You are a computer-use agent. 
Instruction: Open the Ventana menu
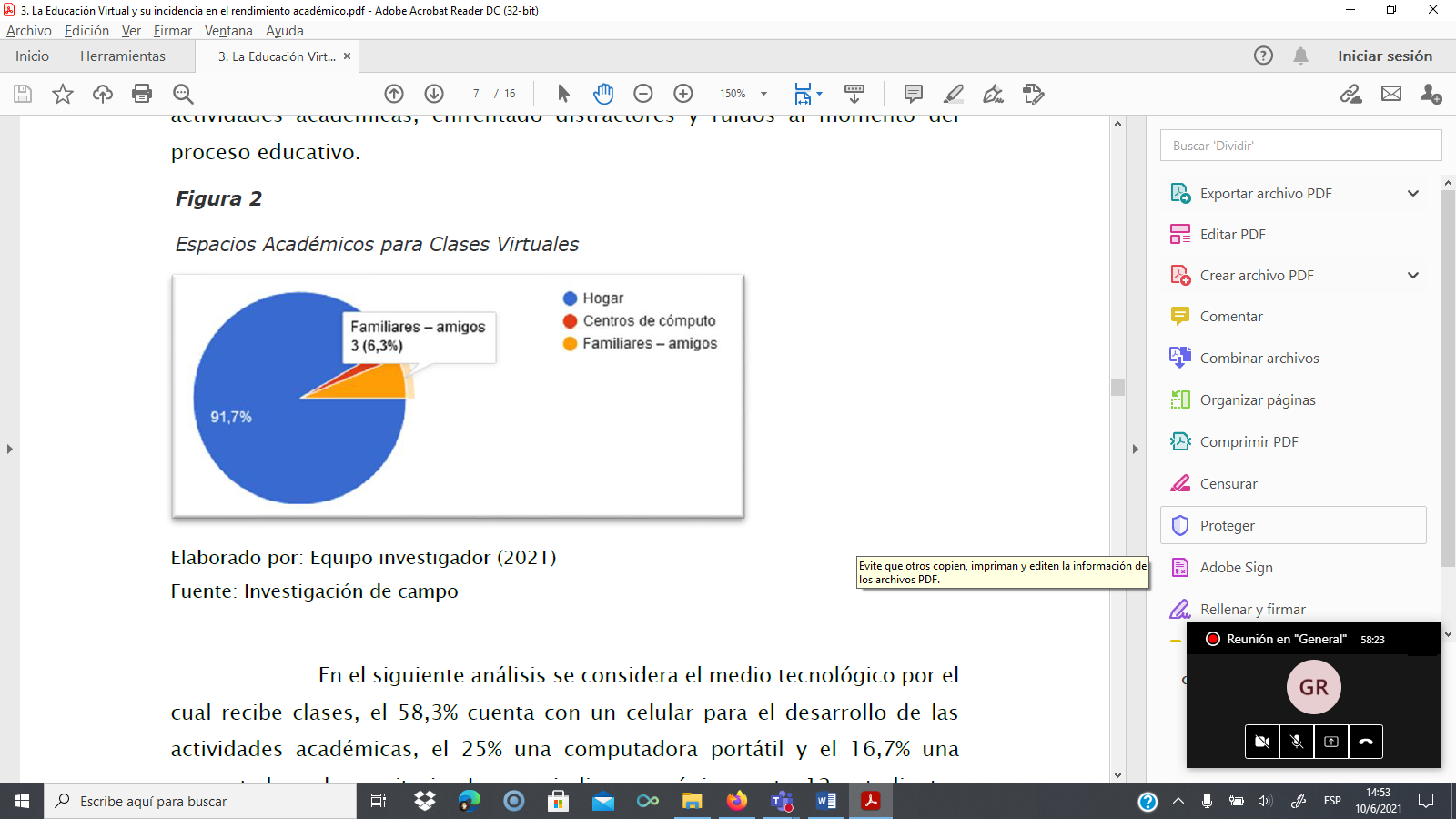[x=228, y=30]
